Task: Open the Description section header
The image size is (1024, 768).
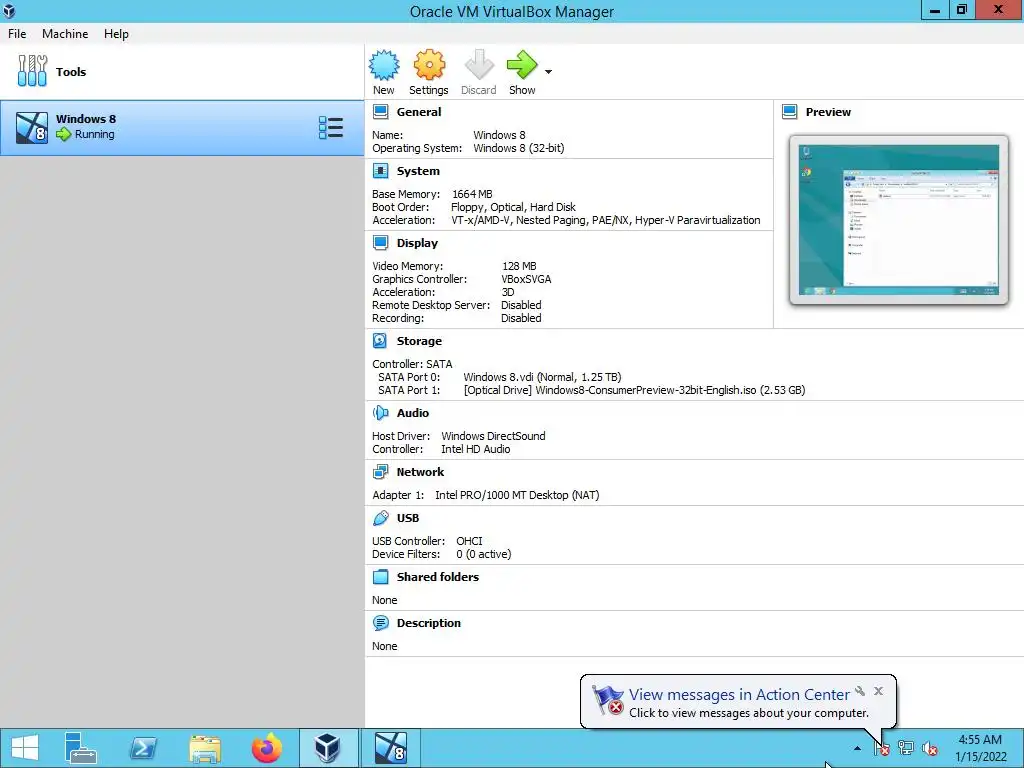Action: pos(428,623)
